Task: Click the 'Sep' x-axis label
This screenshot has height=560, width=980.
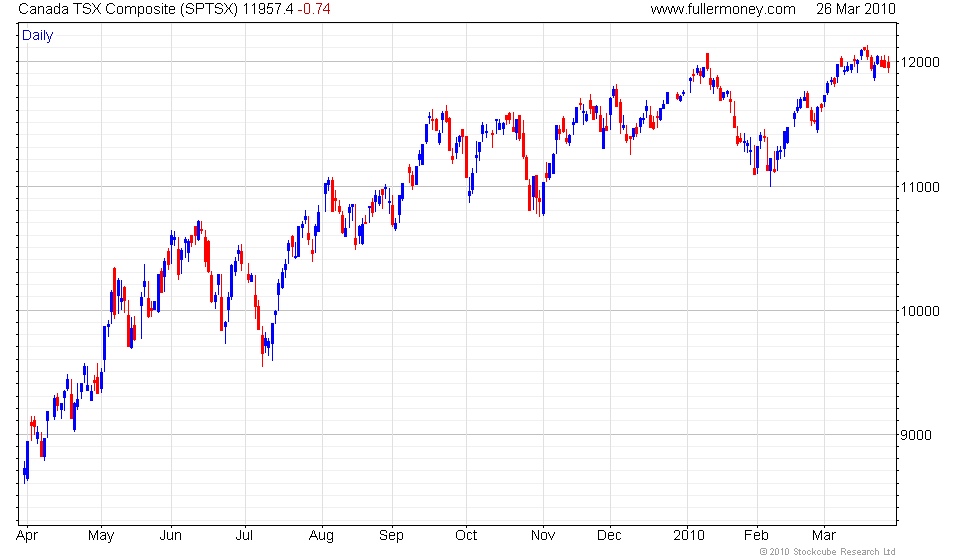Action: (391, 536)
